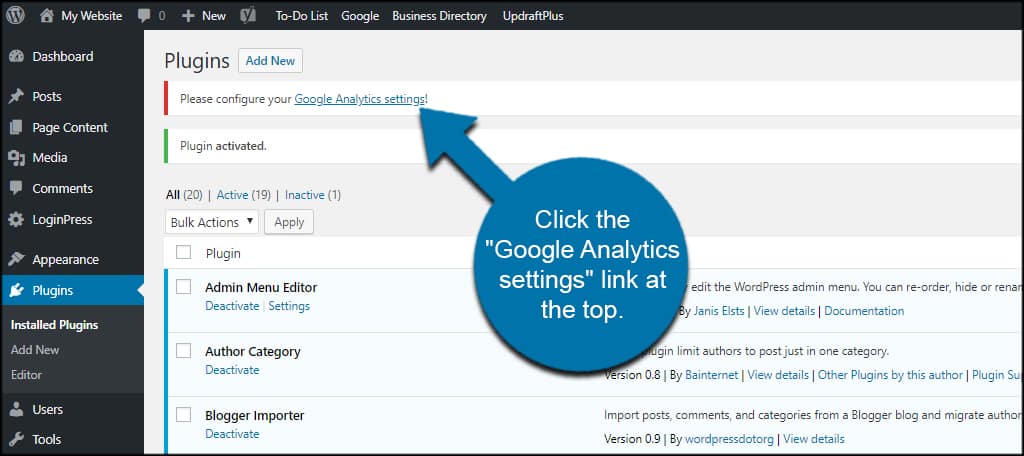Click the Admin Menu Editor plugin name
This screenshot has width=1024, height=456.
[x=261, y=287]
